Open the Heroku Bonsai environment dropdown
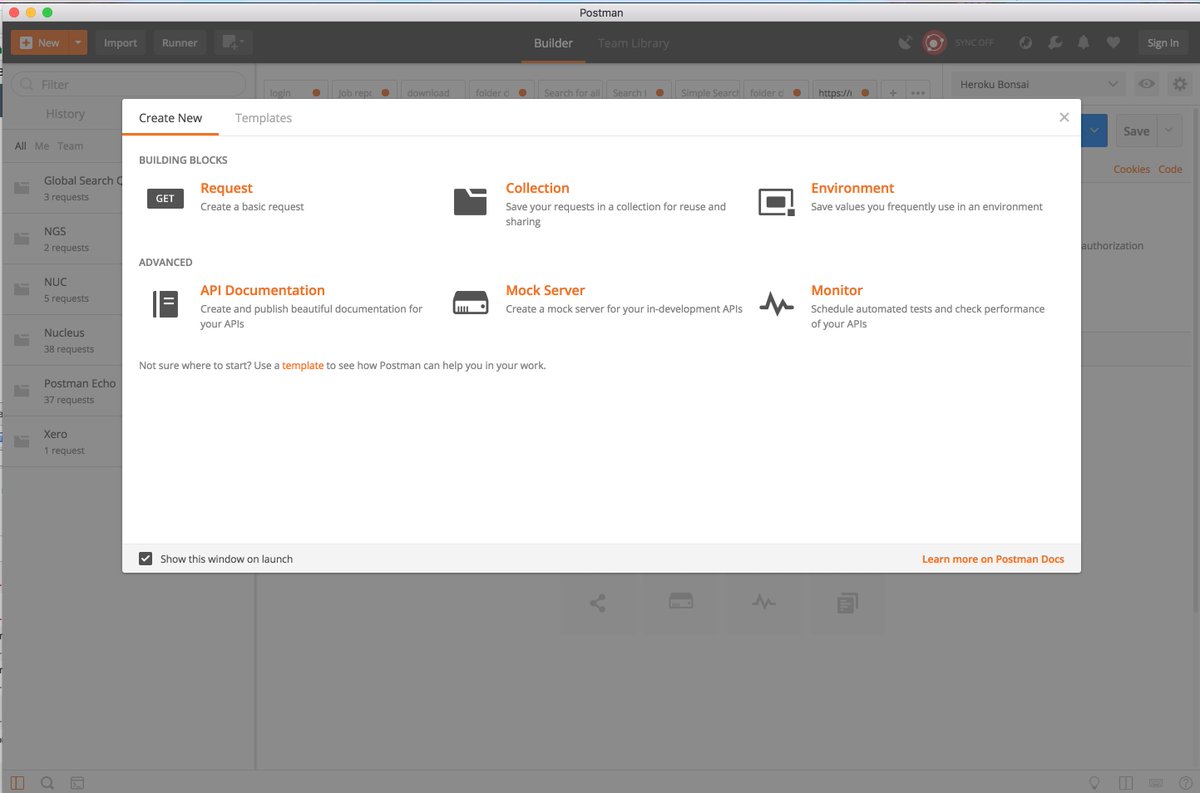 [x=1039, y=85]
